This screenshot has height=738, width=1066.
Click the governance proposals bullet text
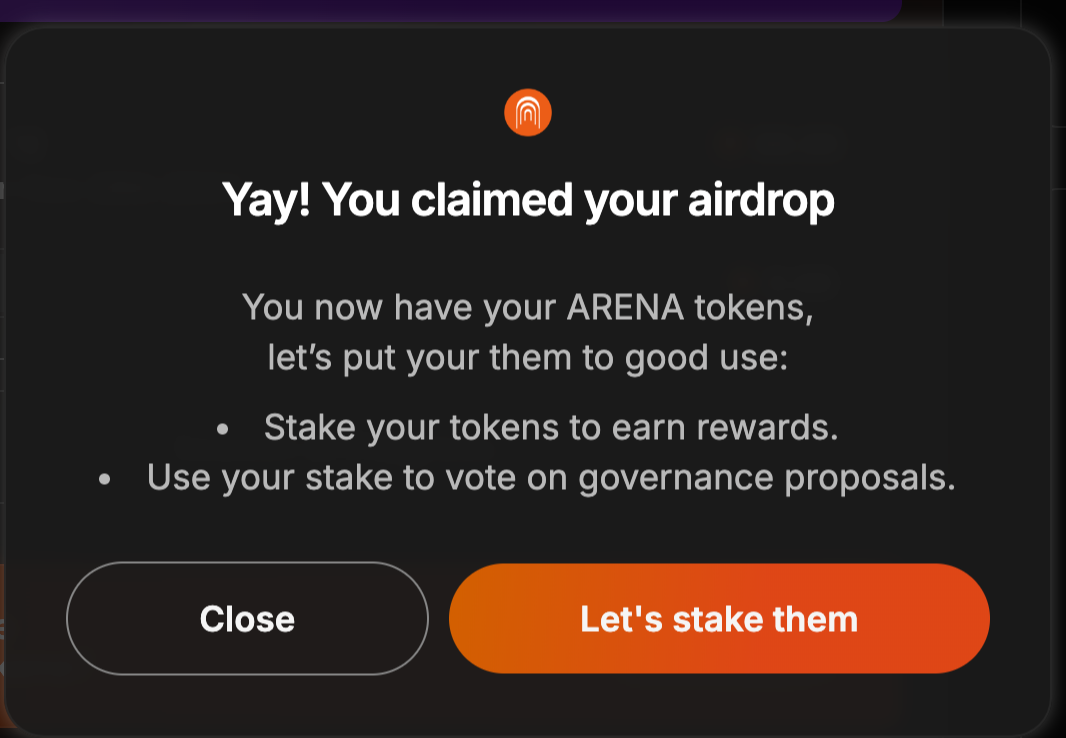(x=551, y=478)
